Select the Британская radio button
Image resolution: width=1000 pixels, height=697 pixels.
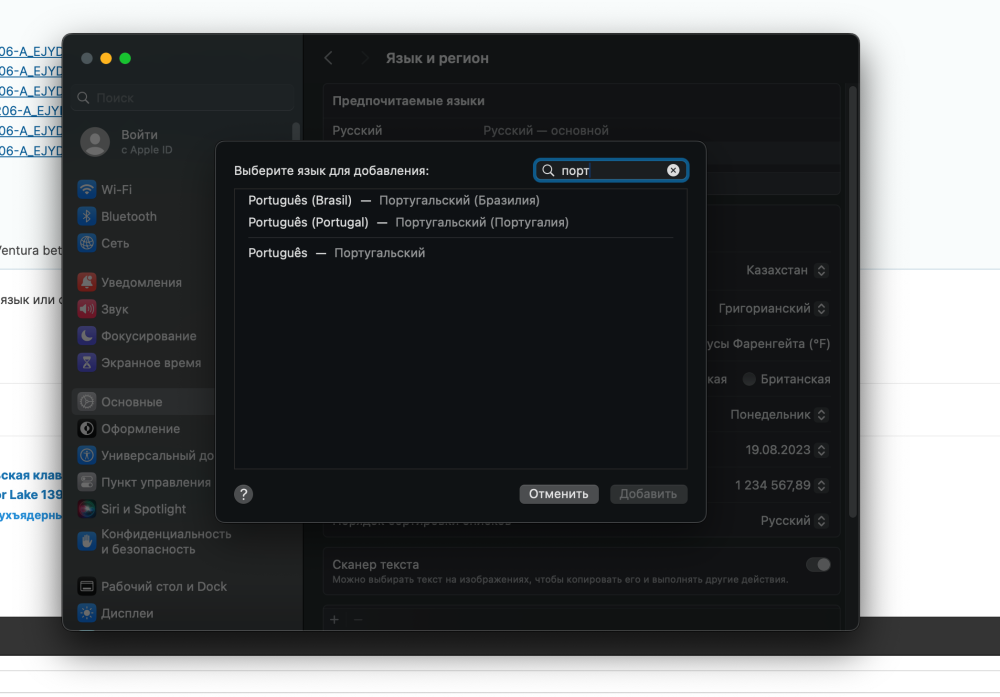(749, 379)
